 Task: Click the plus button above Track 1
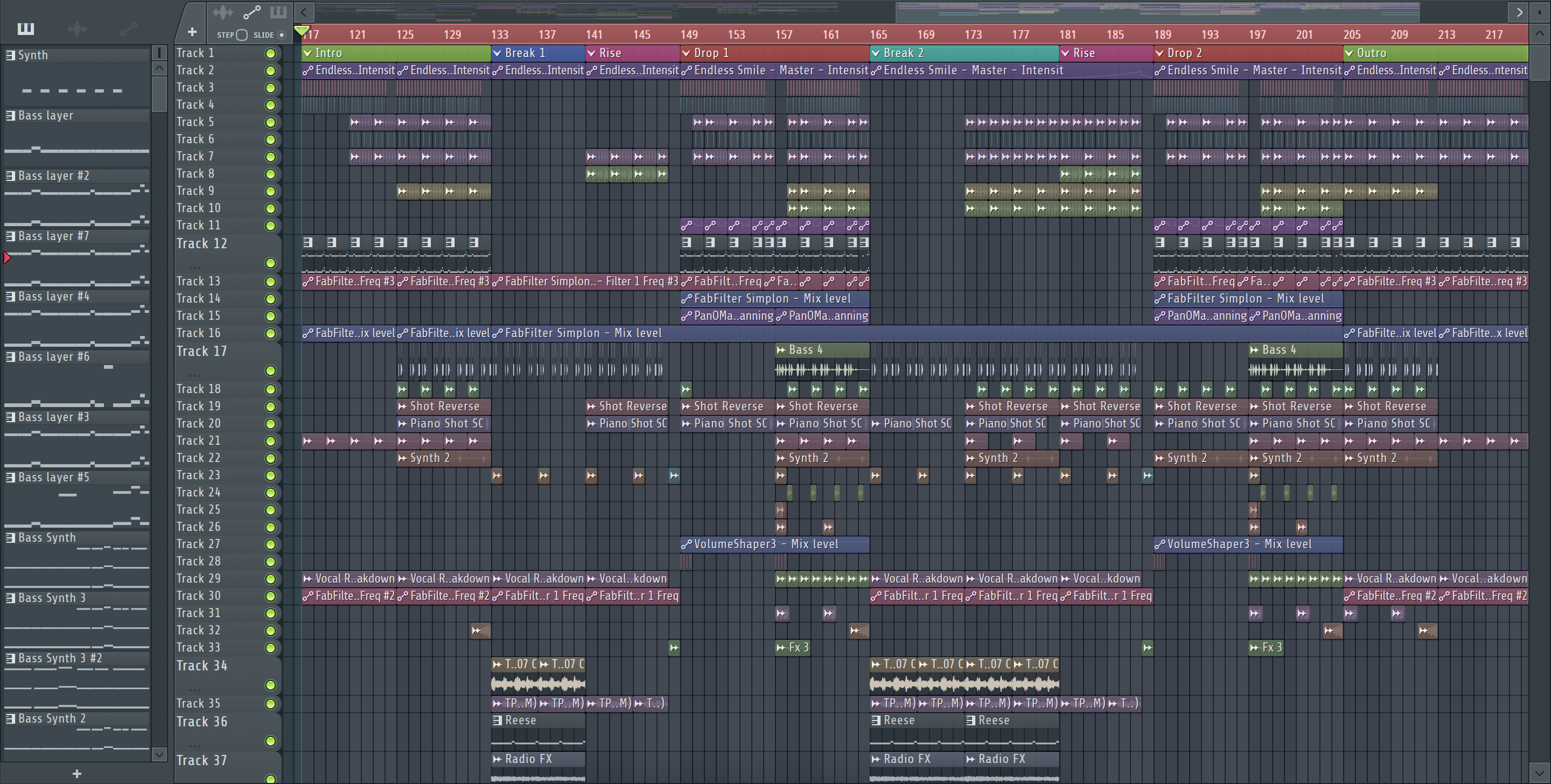pos(192,32)
